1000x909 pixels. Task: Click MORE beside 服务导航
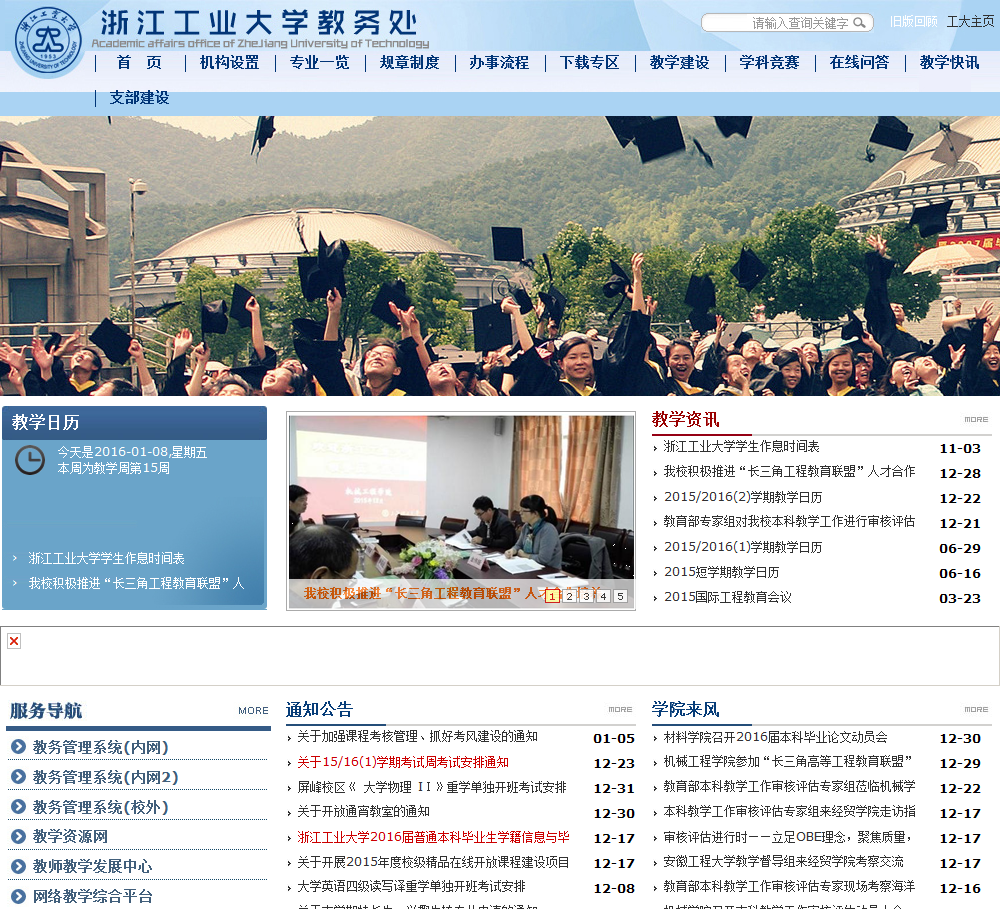click(253, 710)
